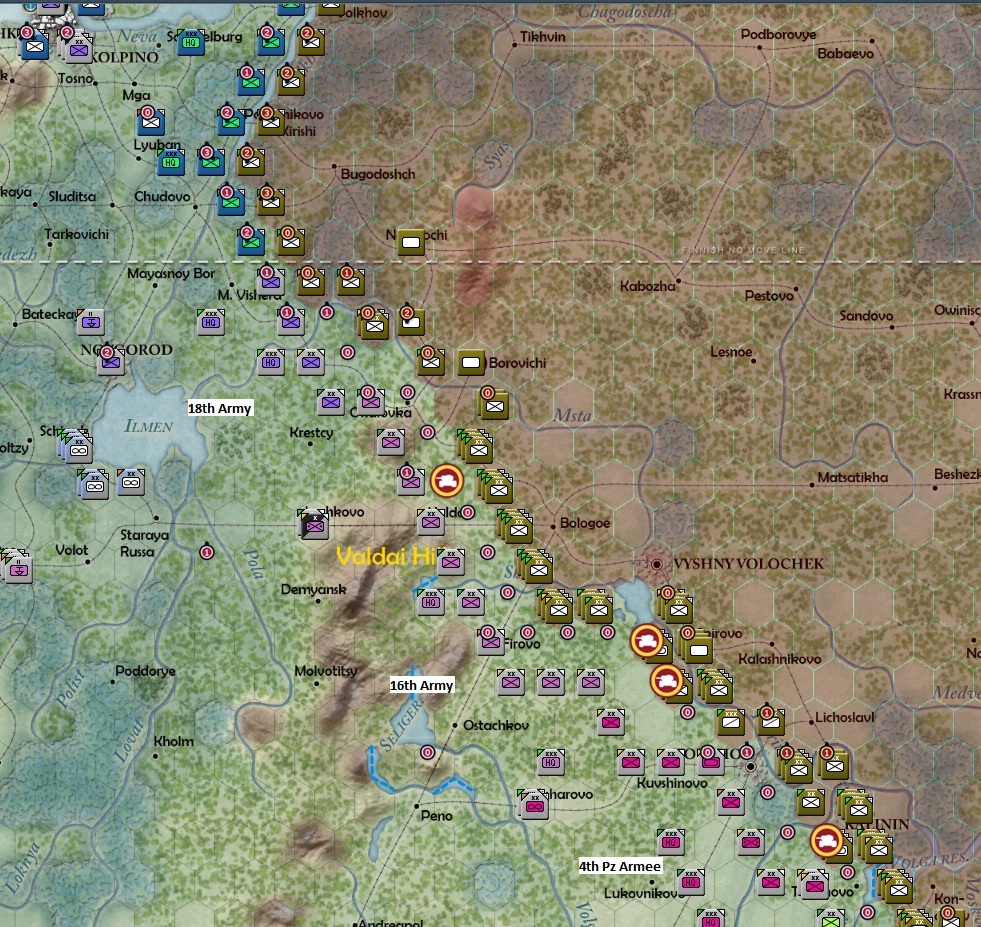The image size is (981, 927).
Task: Select HQ counter right of Lukovnikovo label
Action: point(691,881)
